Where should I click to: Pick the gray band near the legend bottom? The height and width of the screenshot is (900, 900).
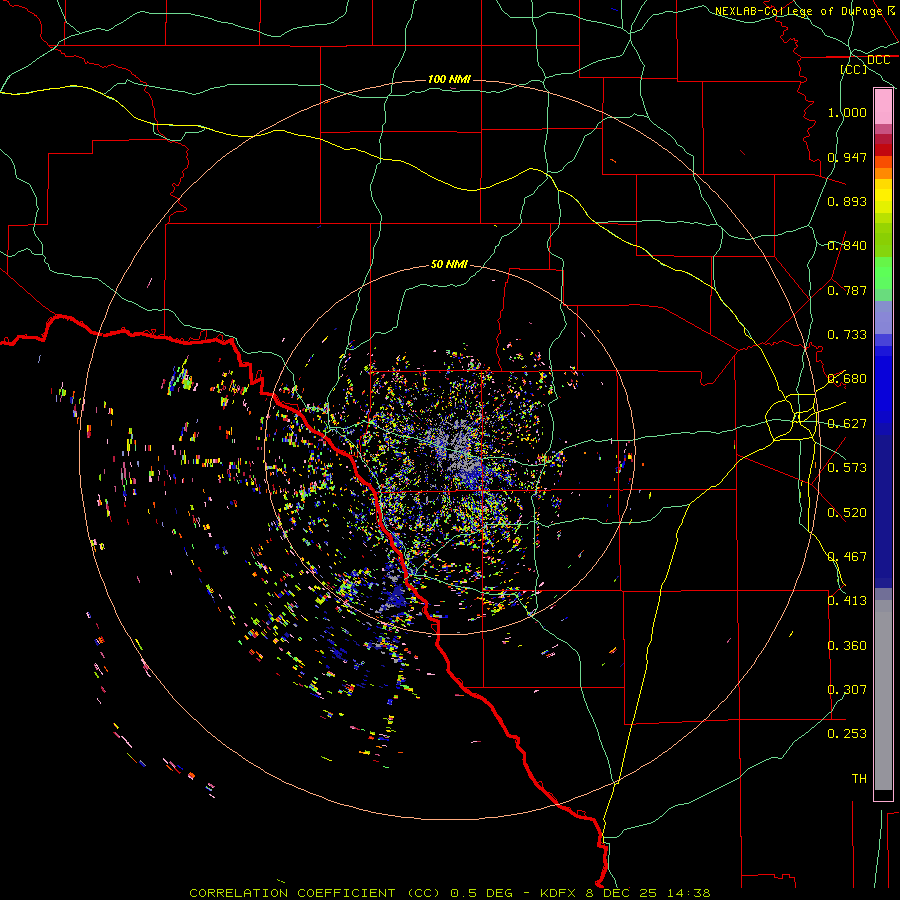(883, 695)
